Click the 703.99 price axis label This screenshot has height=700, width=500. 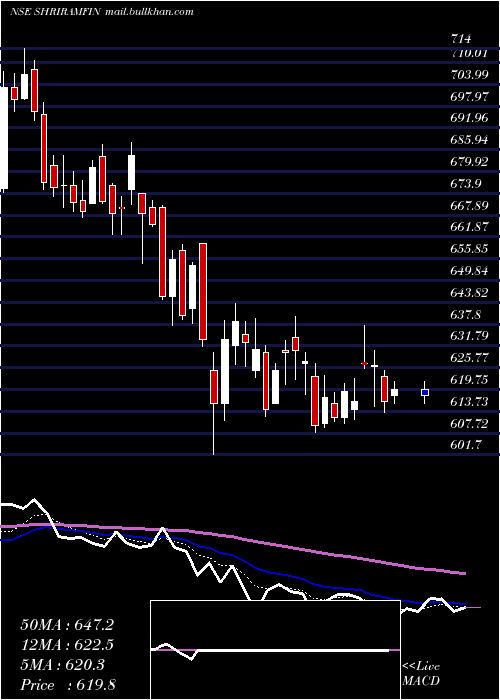469,75
